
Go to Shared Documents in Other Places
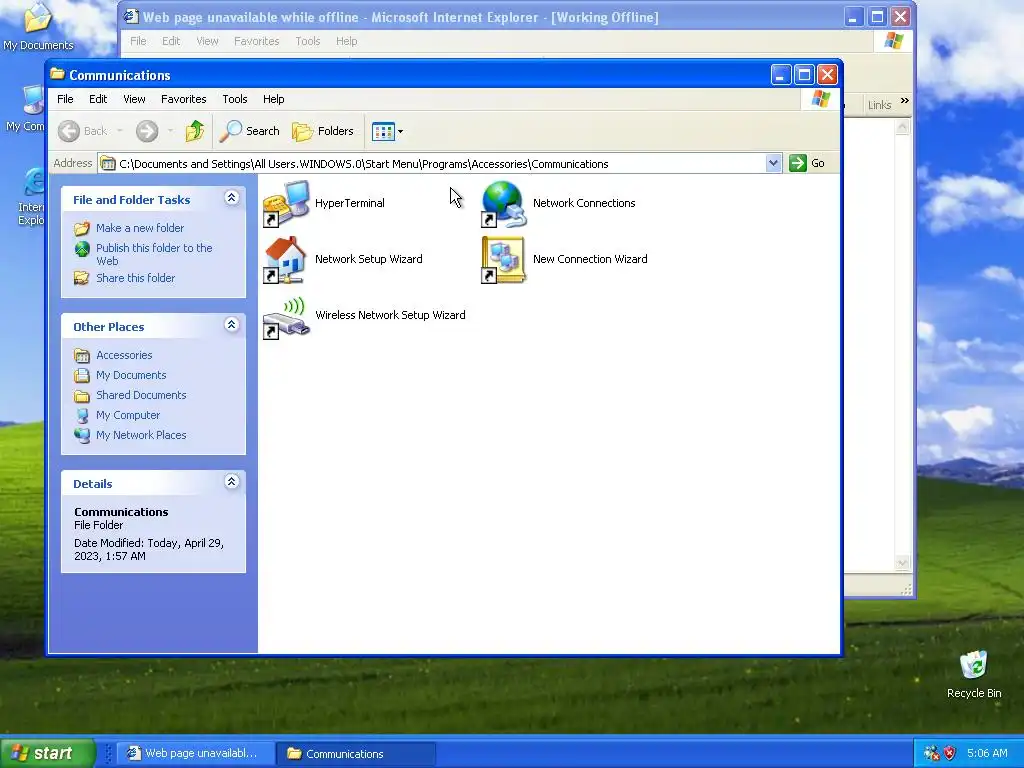(141, 395)
